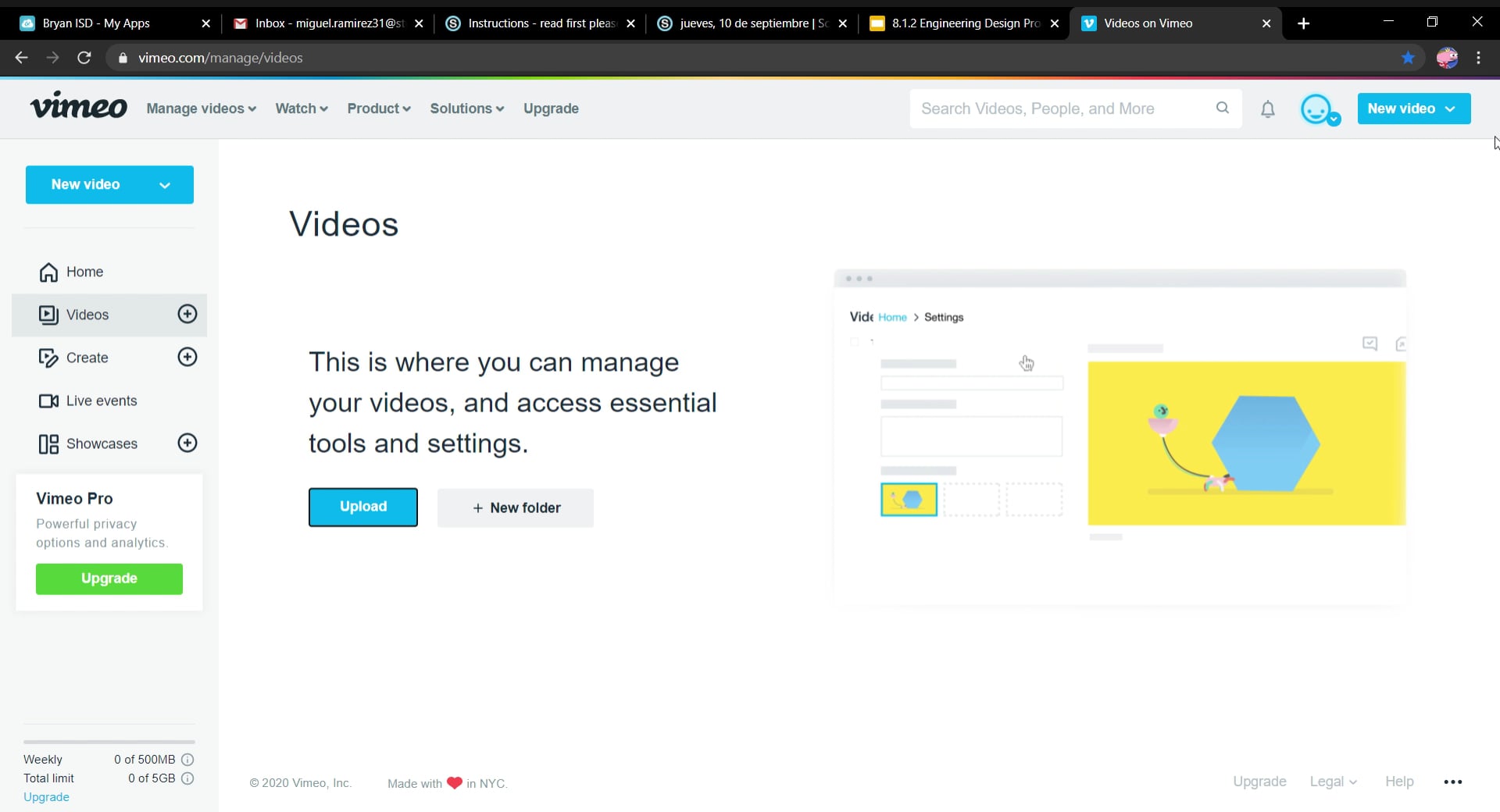Click the address bar URL
1500x812 pixels.
point(220,58)
